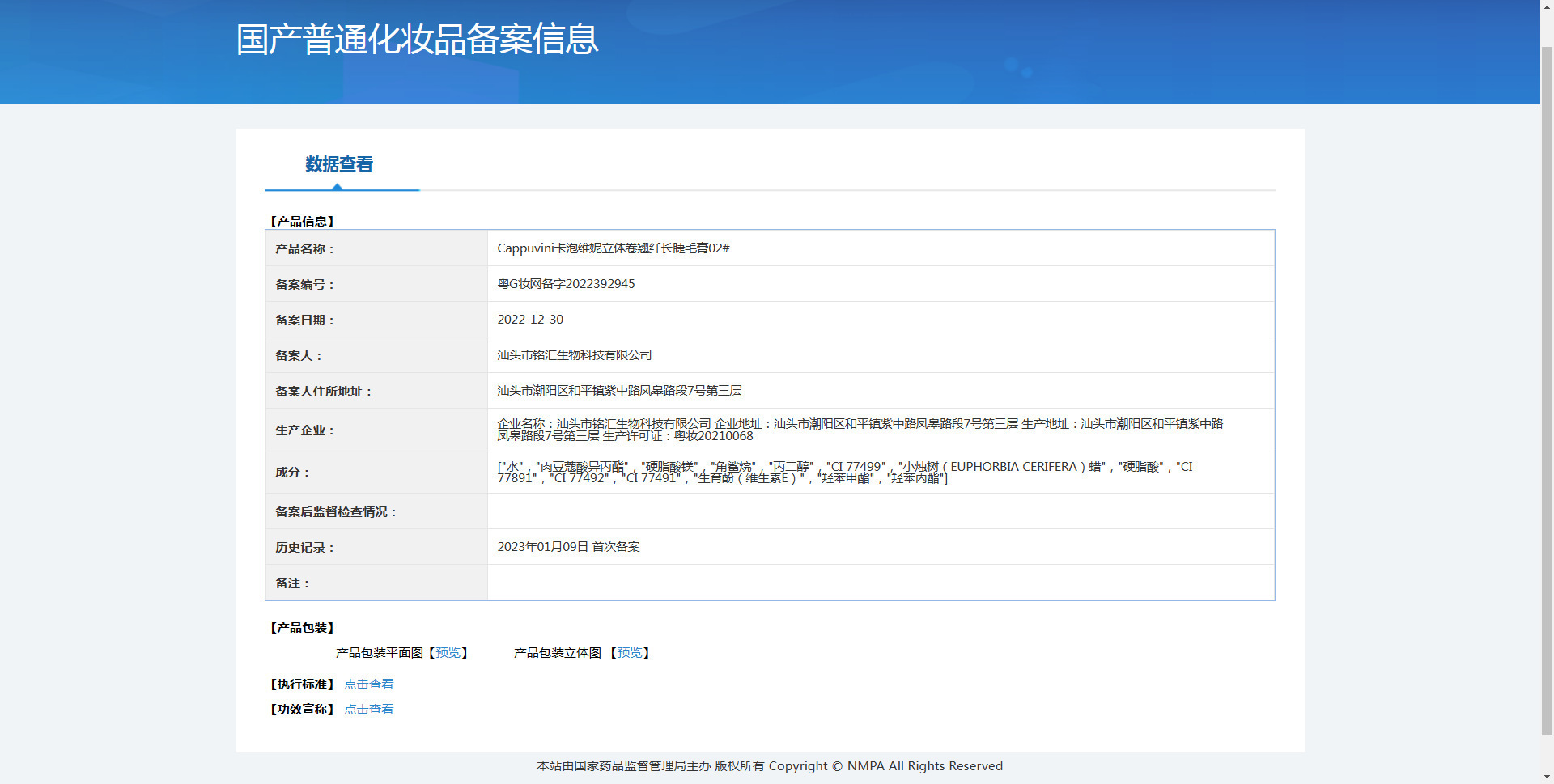Image resolution: width=1554 pixels, height=784 pixels.
Task: Preview 产品包装立体图 via its 预览 link
Action: 630,653
